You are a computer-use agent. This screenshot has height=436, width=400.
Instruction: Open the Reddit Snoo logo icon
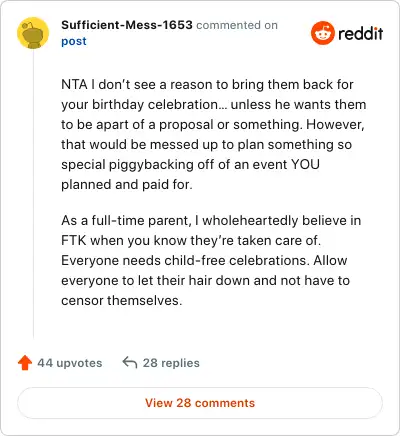click(322, 33)
